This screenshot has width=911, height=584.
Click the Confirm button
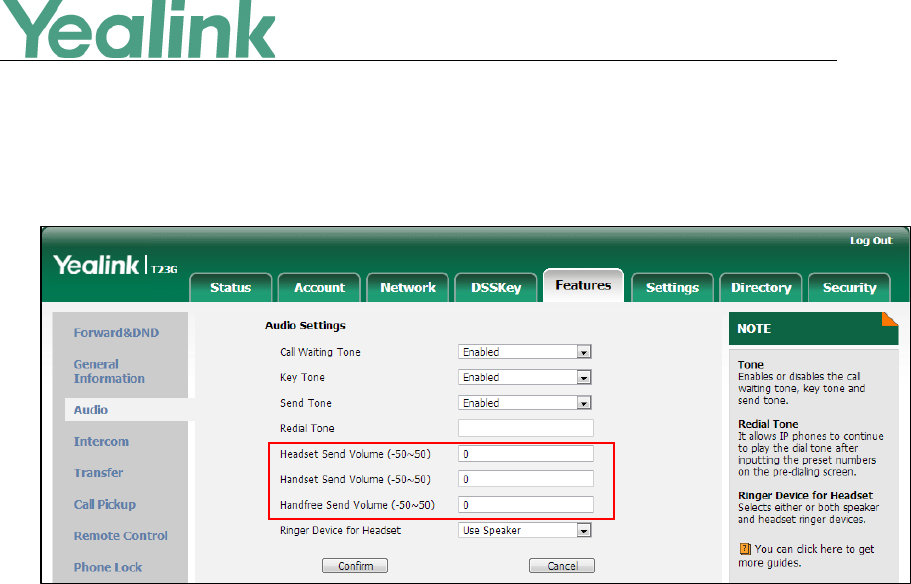tap(355, 566)
